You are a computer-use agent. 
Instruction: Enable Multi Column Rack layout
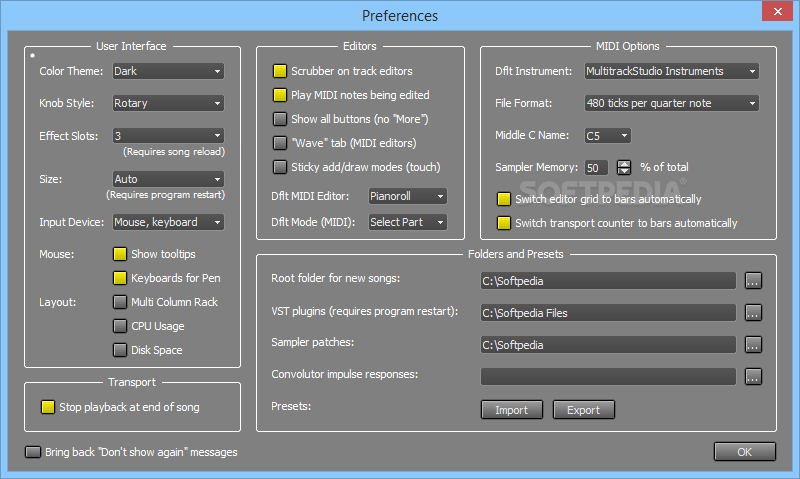pyautogui.click(x=120, y=302)
